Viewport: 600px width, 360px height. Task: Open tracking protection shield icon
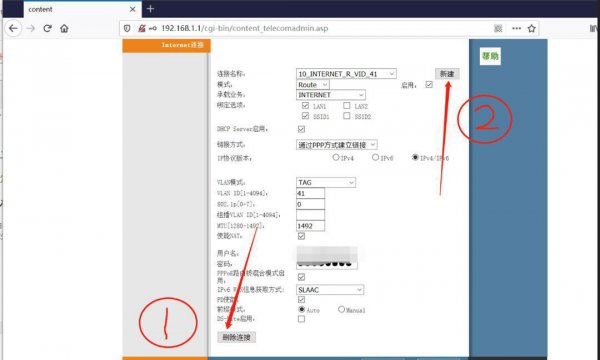(127, 28)
